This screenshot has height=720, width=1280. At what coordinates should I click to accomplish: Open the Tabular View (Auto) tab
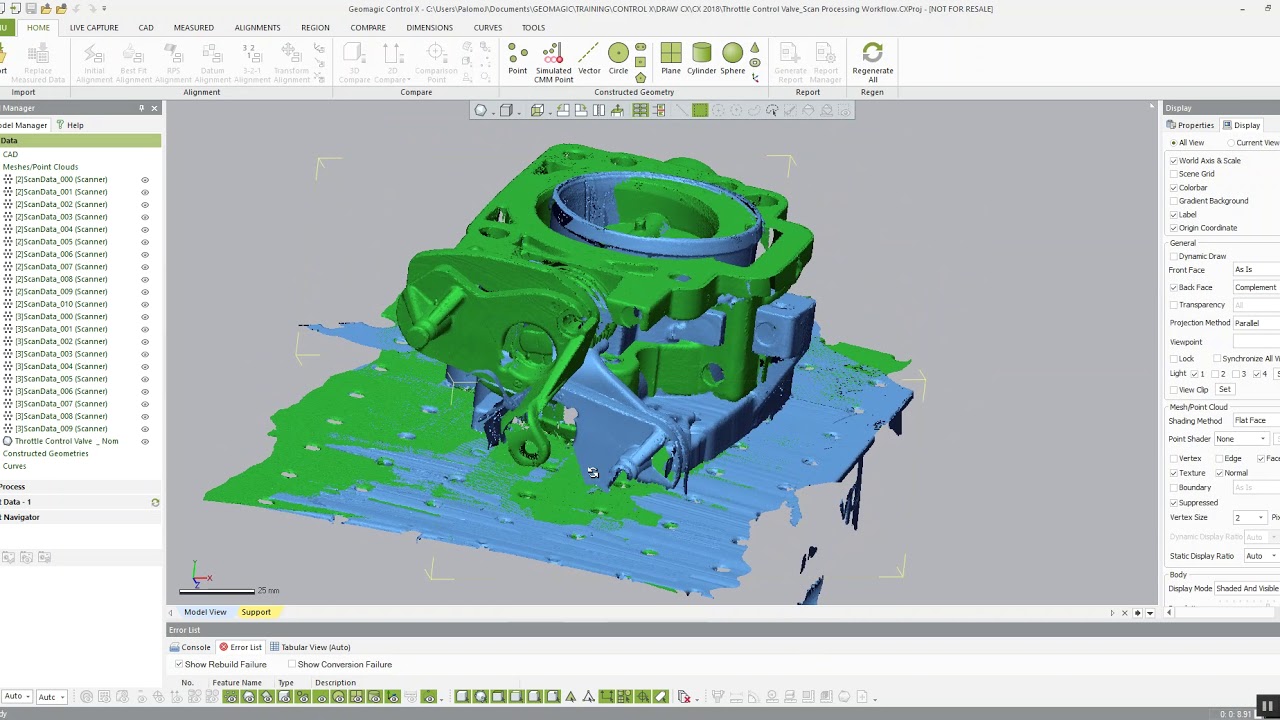310,647
